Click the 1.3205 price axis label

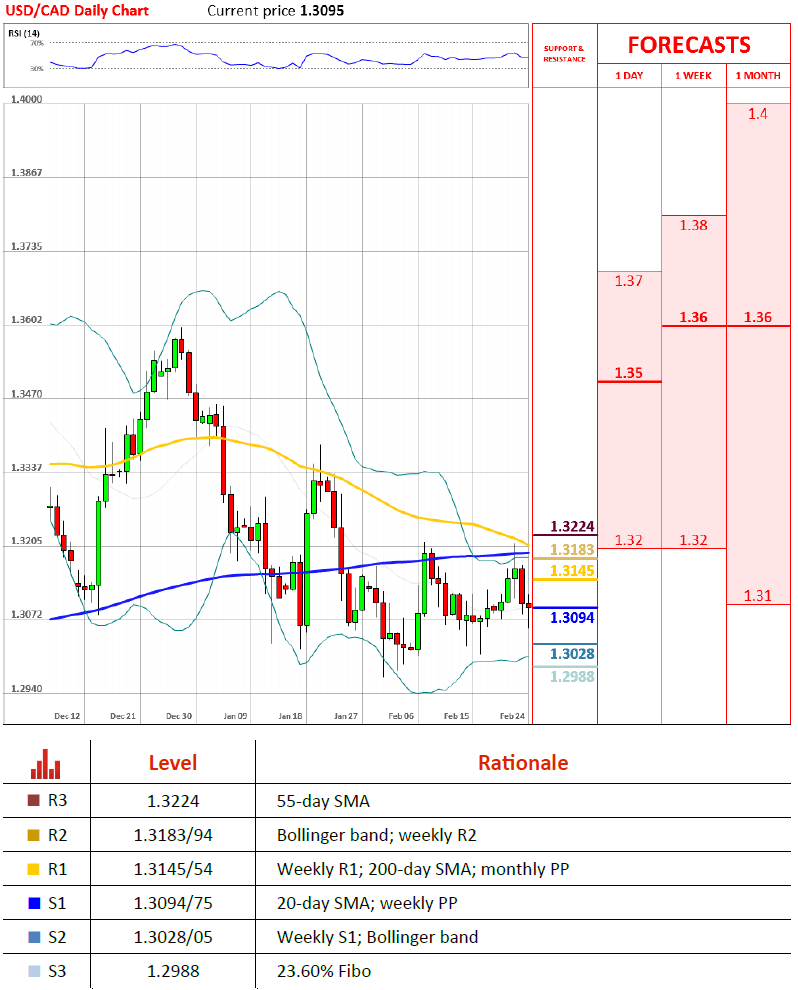pyautogui.click(x=27, y=541)
